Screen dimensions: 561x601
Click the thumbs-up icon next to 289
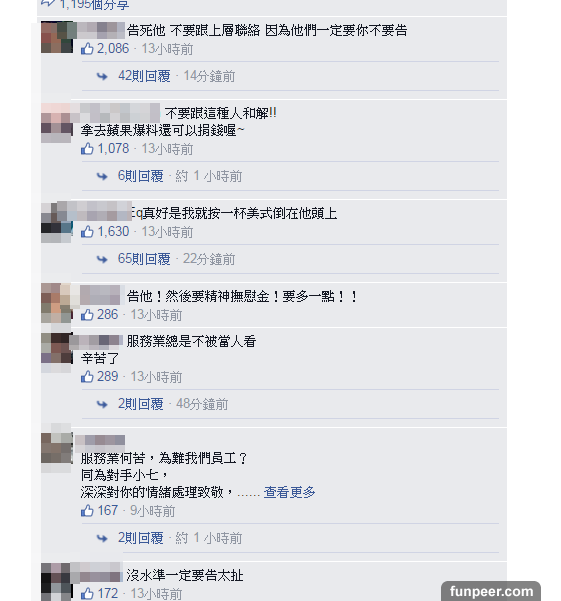(x=87, y=377)
